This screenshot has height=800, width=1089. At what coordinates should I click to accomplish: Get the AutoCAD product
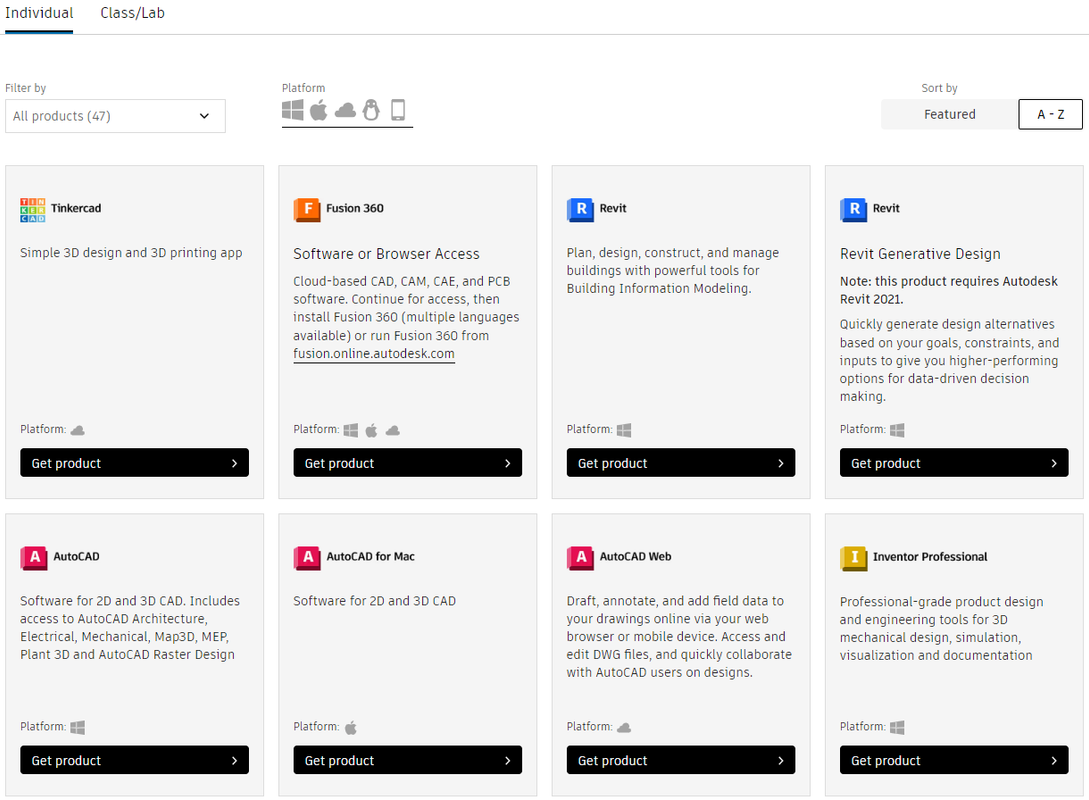click(134, 760)
